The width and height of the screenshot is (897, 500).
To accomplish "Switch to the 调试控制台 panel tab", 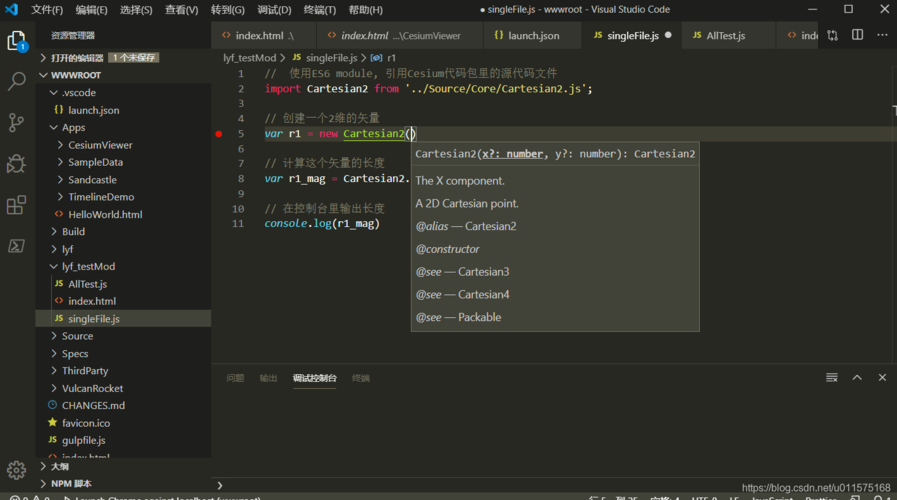I will click(315, 378).
